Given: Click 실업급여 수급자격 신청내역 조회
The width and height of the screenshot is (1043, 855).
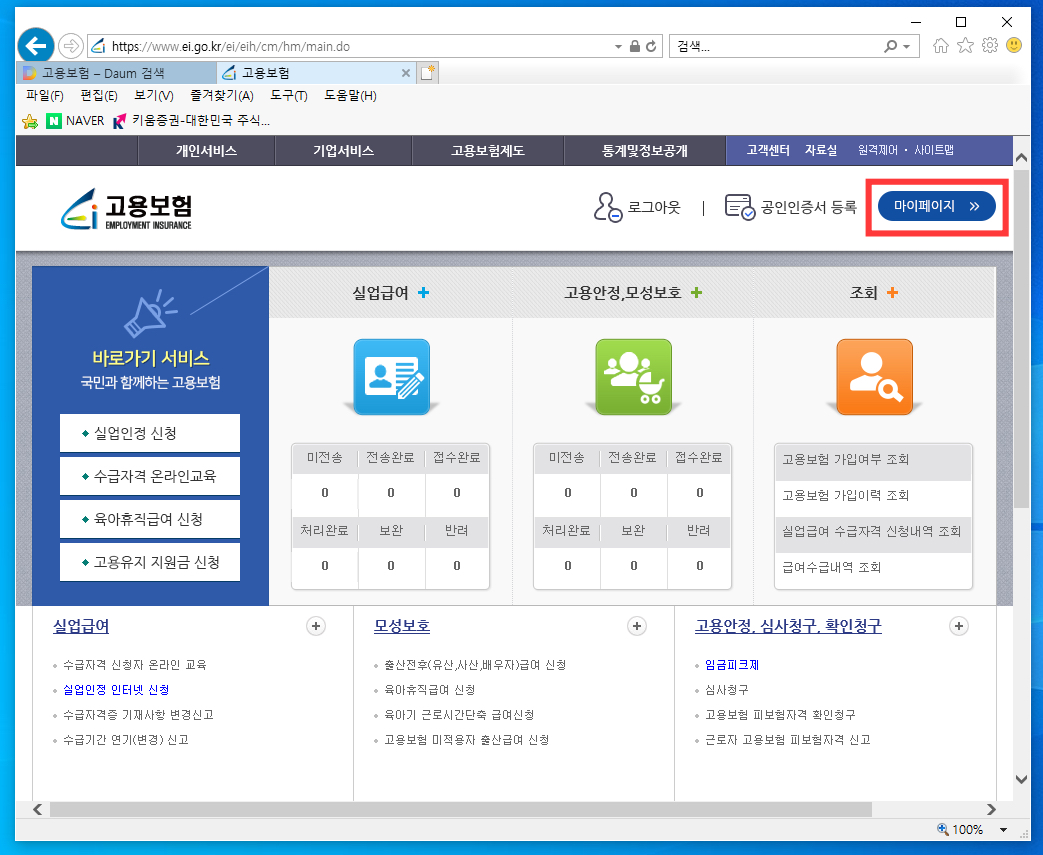Looking at the screenshot, I should [873, 532].
